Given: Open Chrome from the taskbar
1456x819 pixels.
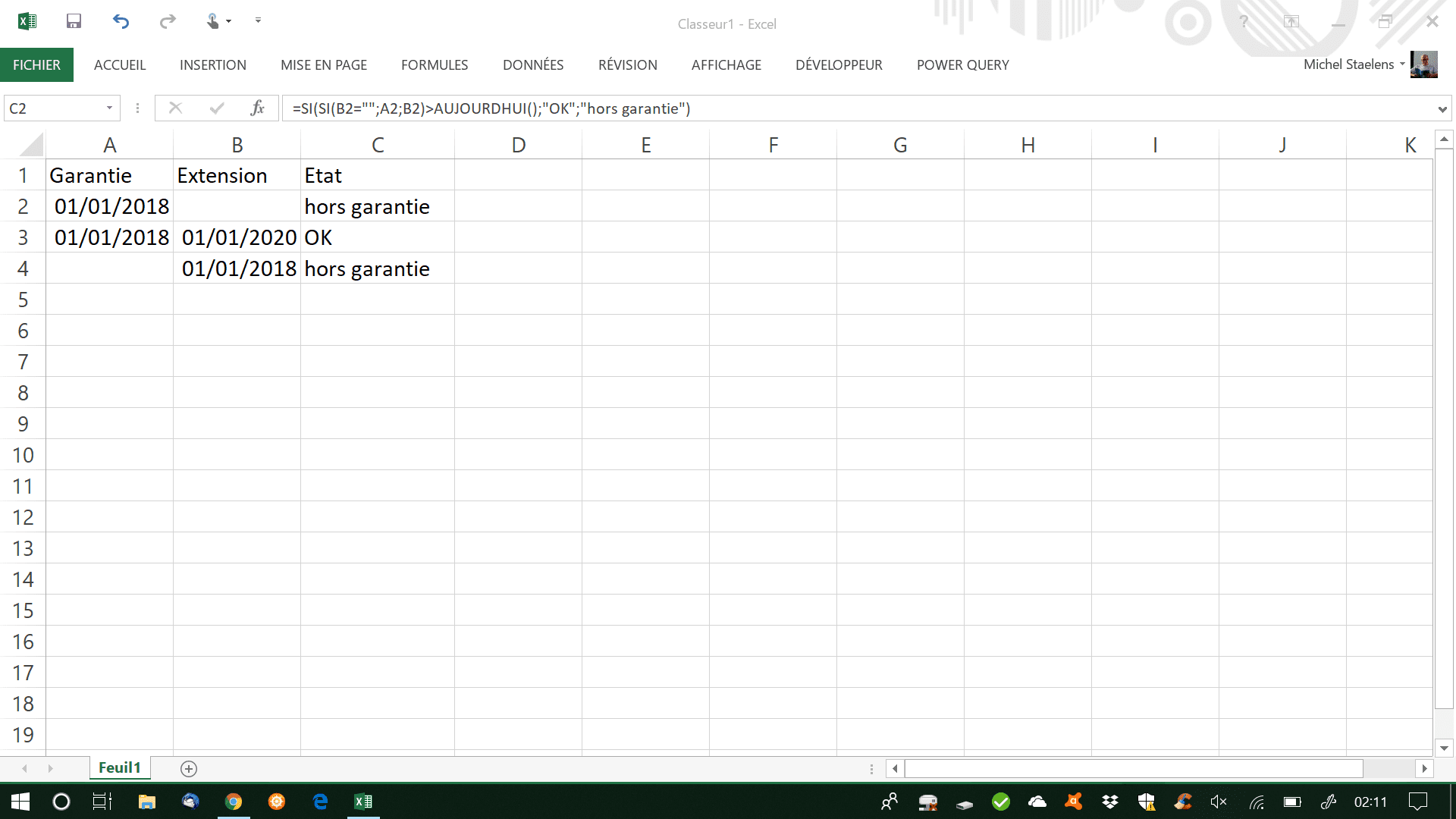Looking at the screenshot, I should pos(234,802).
